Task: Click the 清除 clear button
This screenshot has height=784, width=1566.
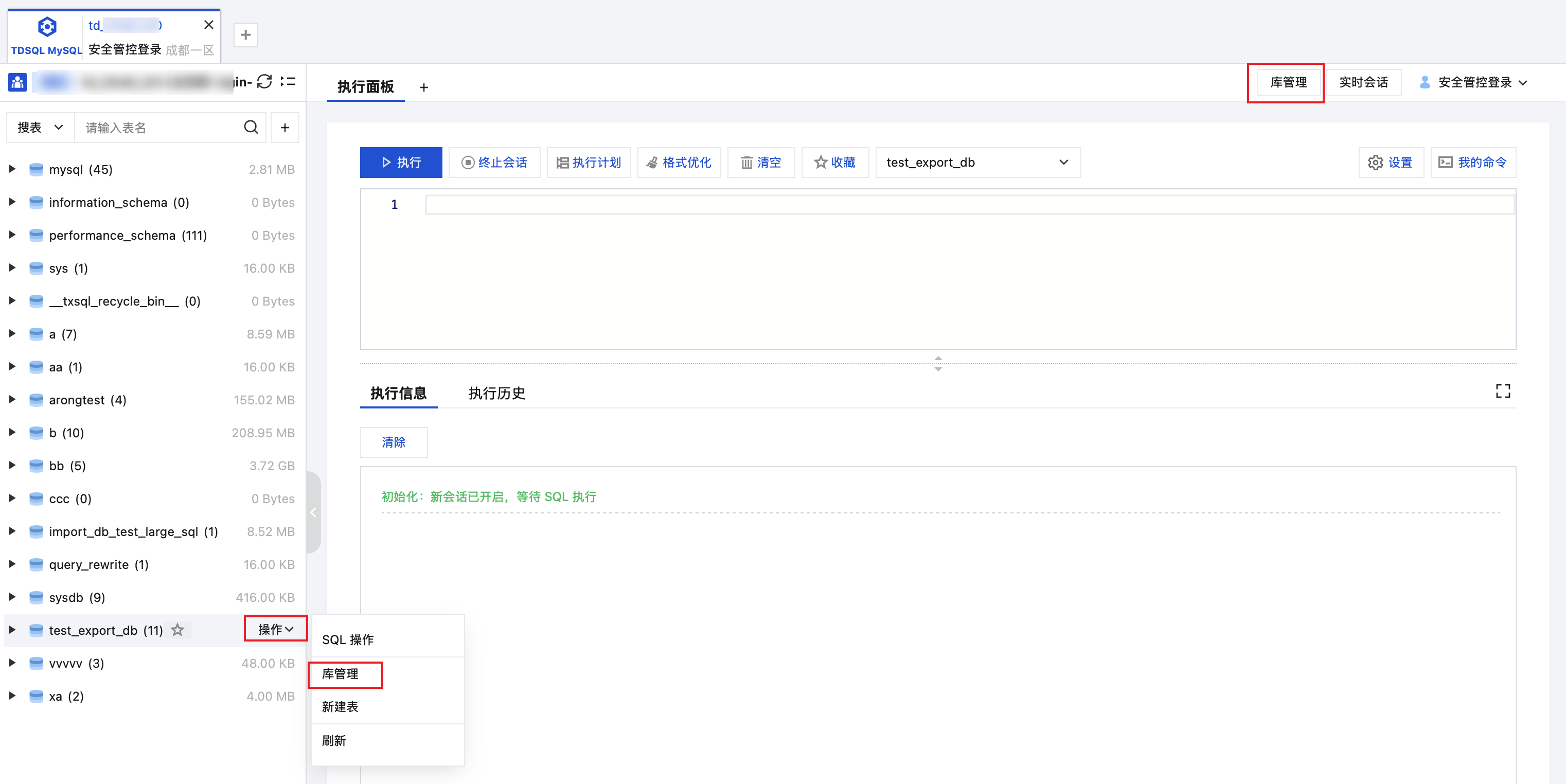Action: tap(394, 442)
